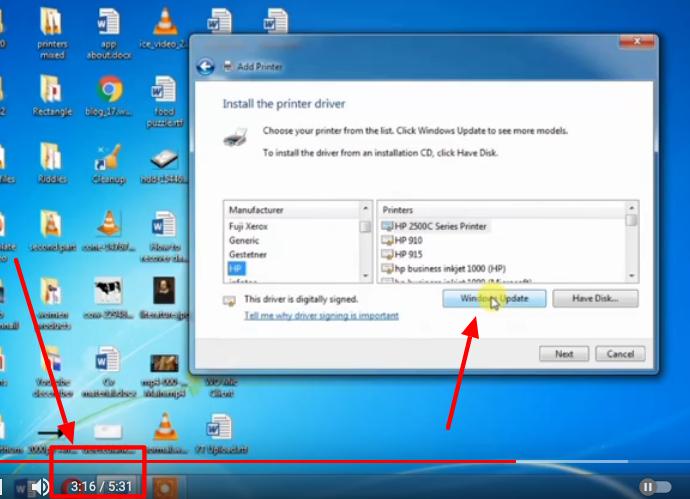Select 'Fuji Xerox' in the Manufacturer list
The height and width of the screenshot is (499, 690).
tap(248, 226)
